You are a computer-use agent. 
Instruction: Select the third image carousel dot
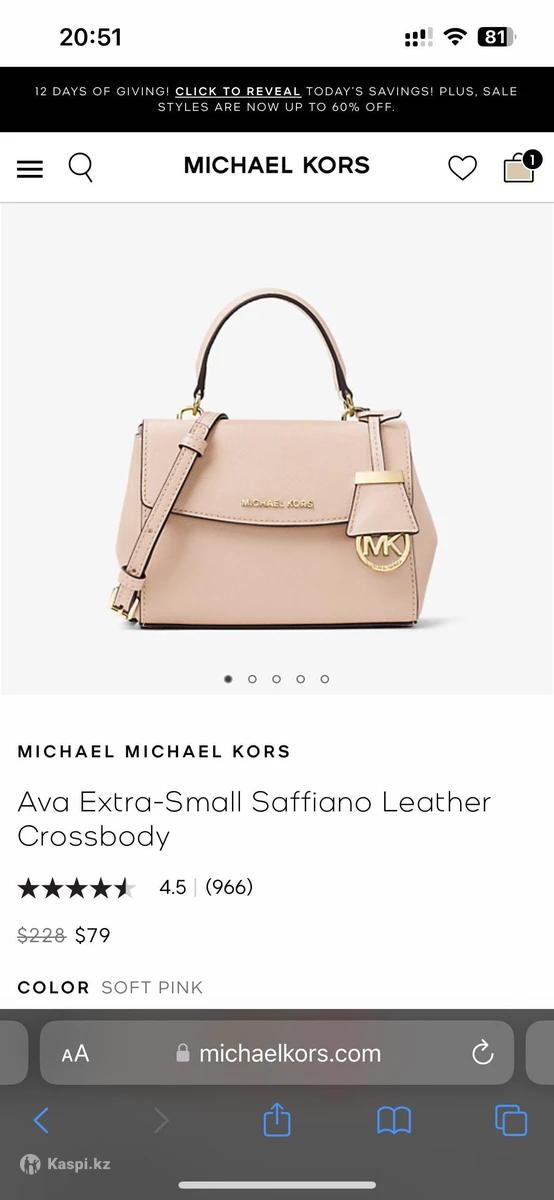coord(276,679)
